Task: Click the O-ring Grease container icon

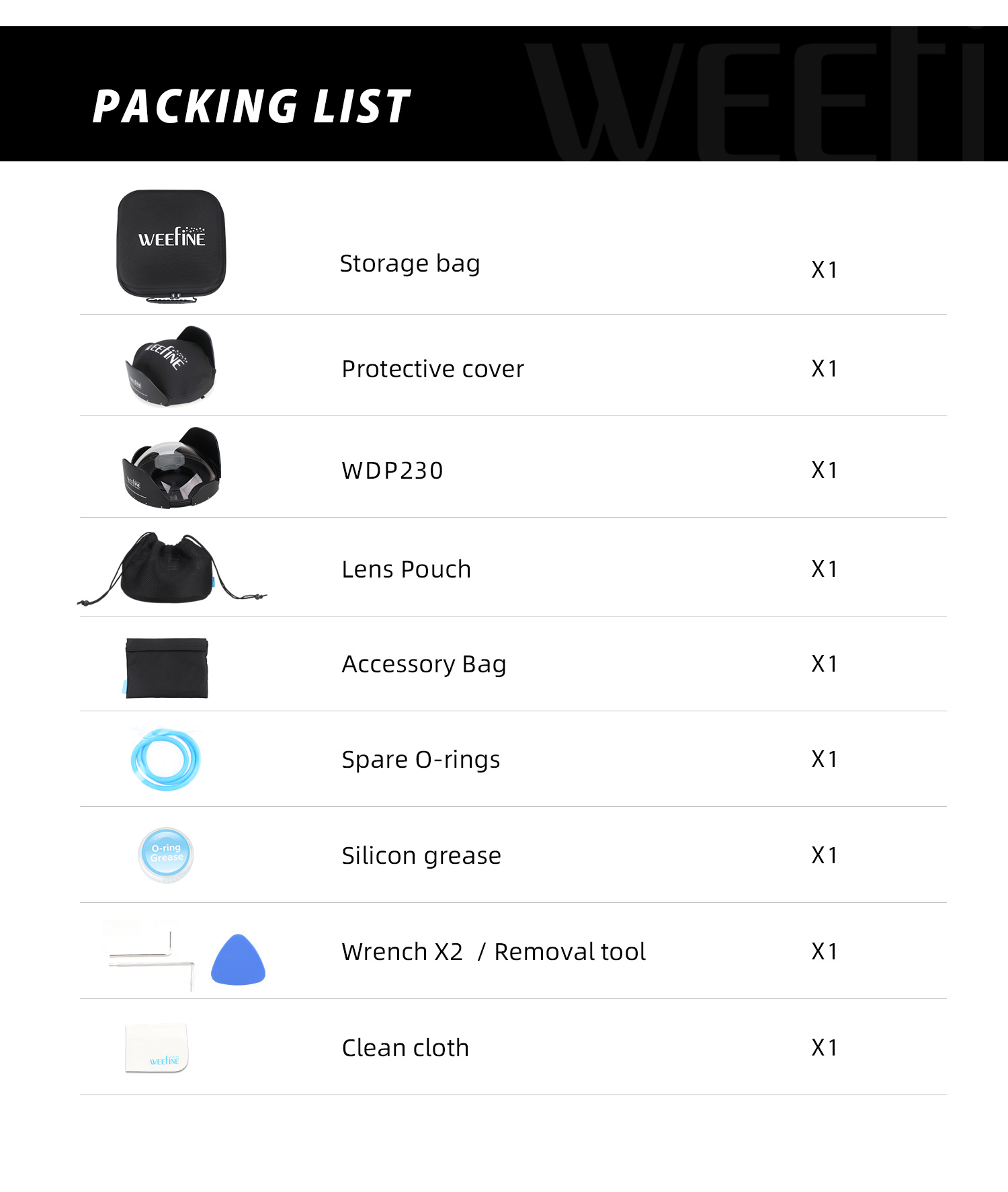Action: tap(166, 855)
